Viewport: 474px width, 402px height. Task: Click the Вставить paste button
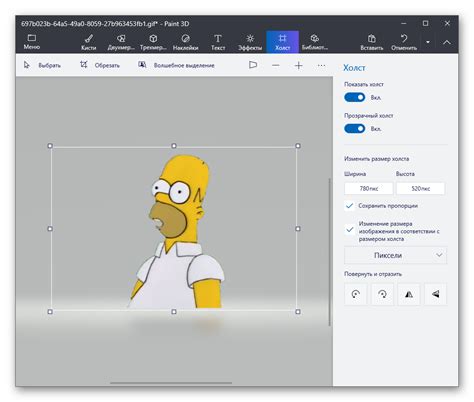pos(372,42)
